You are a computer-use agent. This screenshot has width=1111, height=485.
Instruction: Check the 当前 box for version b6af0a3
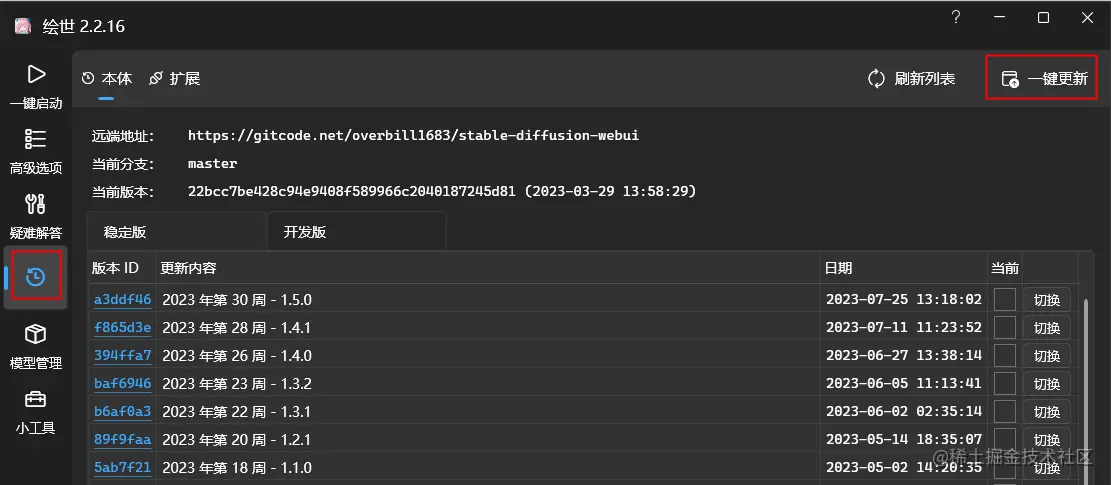click(x=1005, y=411)
